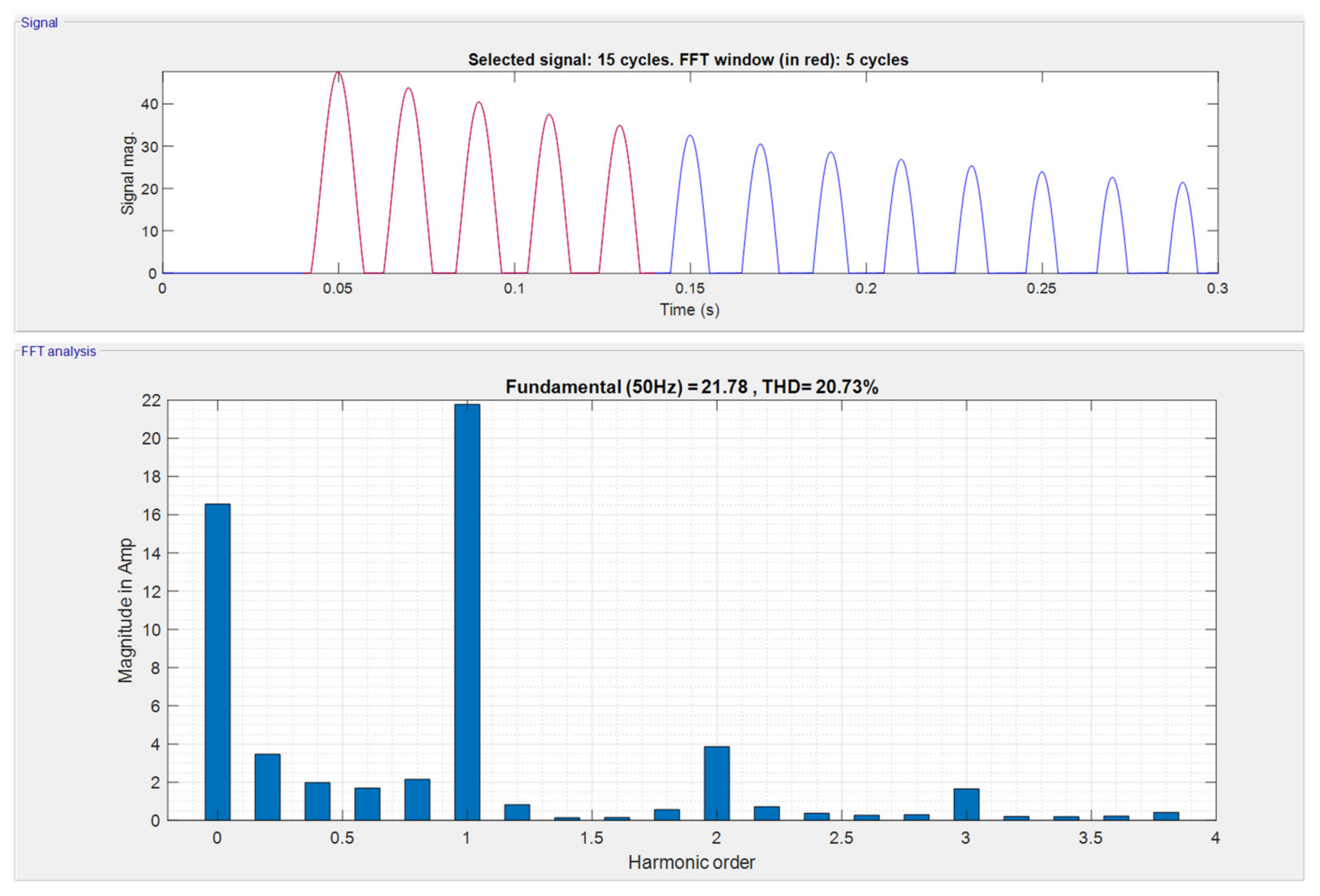This screenshot has width=1320, height=896.
Task: Click the 'Harmonic order' axis label
Action: tap(691, 862)
